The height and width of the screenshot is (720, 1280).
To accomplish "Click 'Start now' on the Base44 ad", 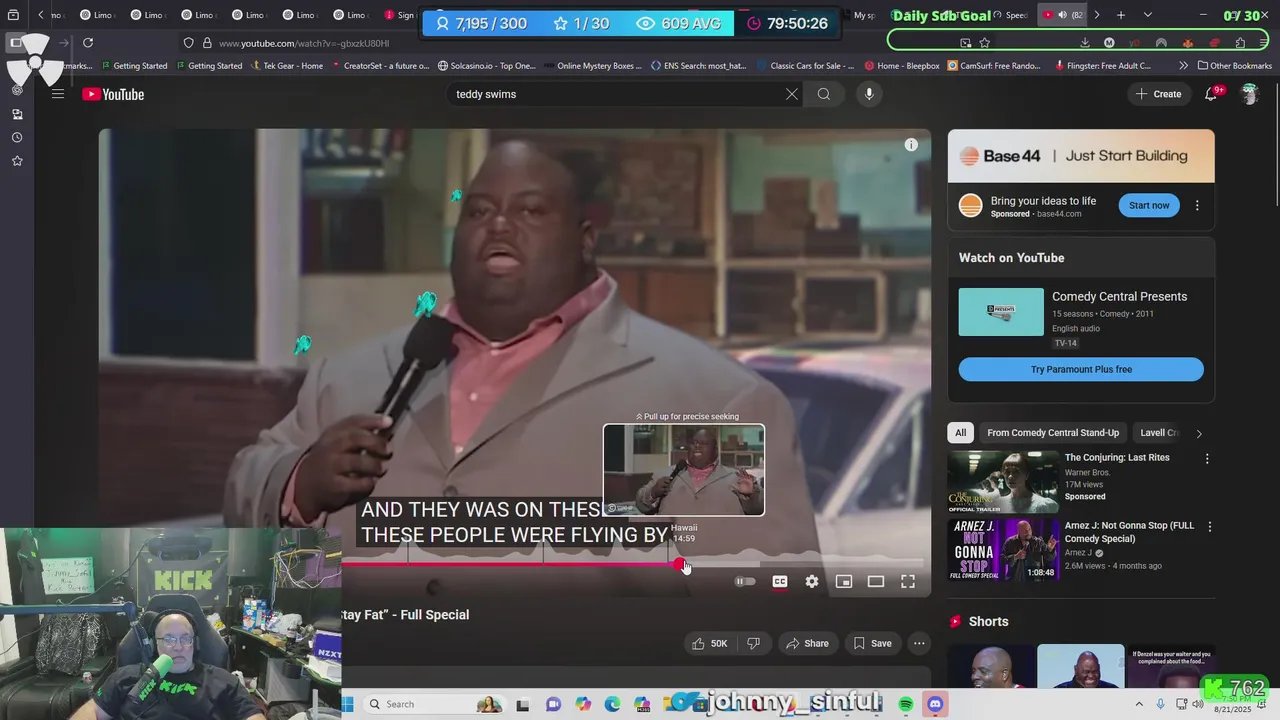I will click(x=1149, y=205).
